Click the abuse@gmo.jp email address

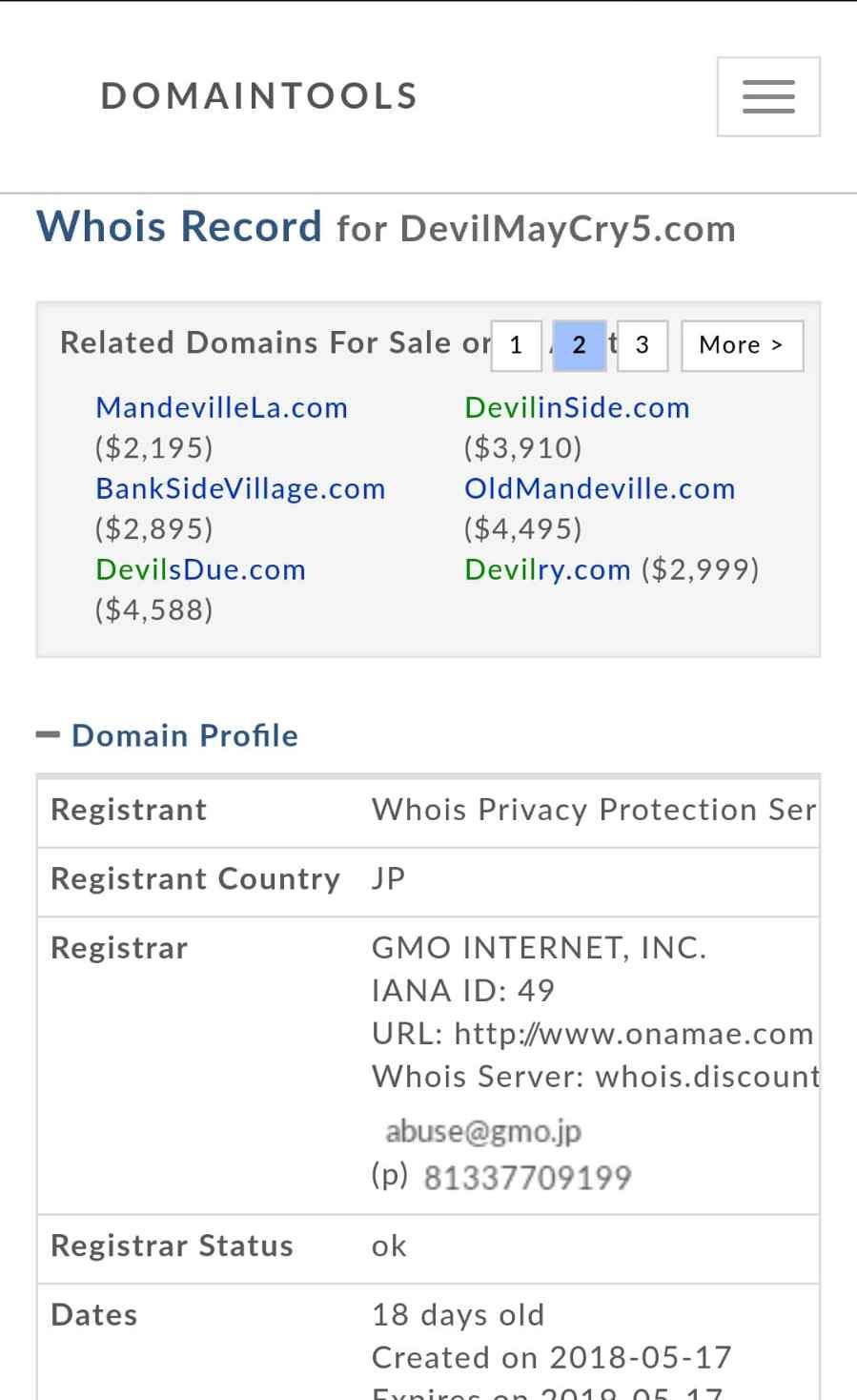[x=482, y=1131]
